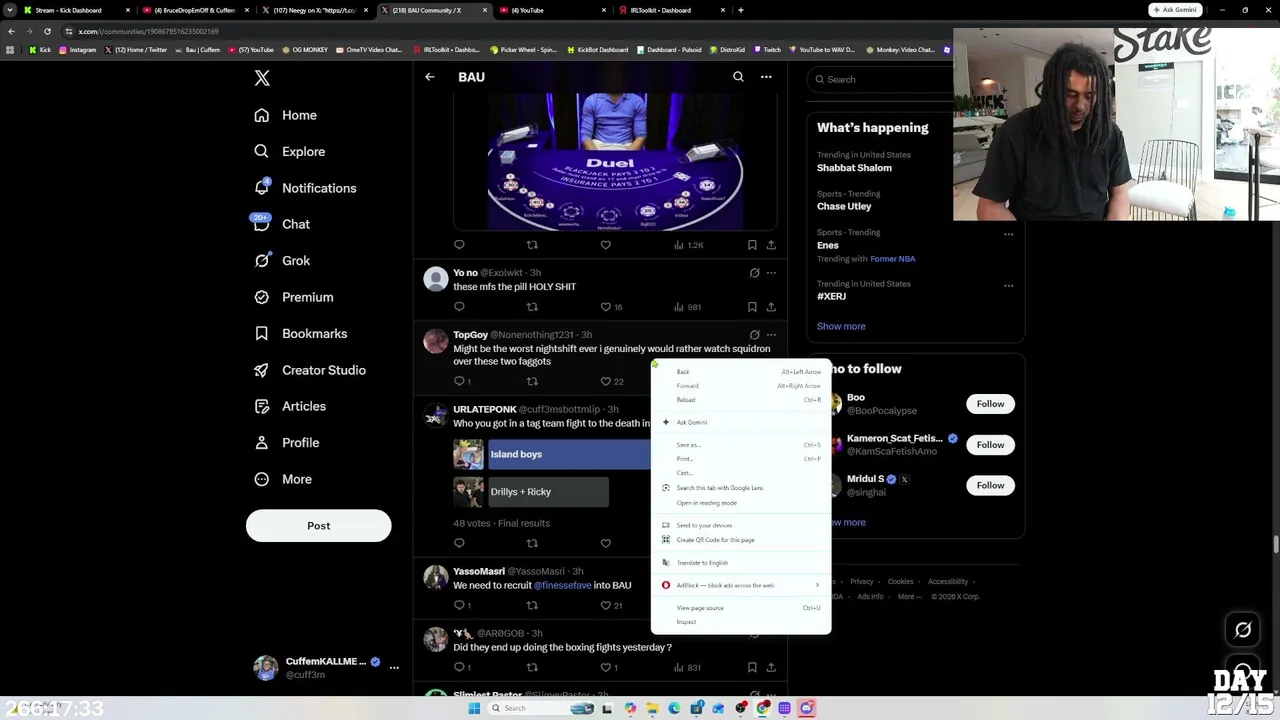The width and height of the screenshot is (1280, 720).
Task: Open the BAU community options menu
Action: 766,77
